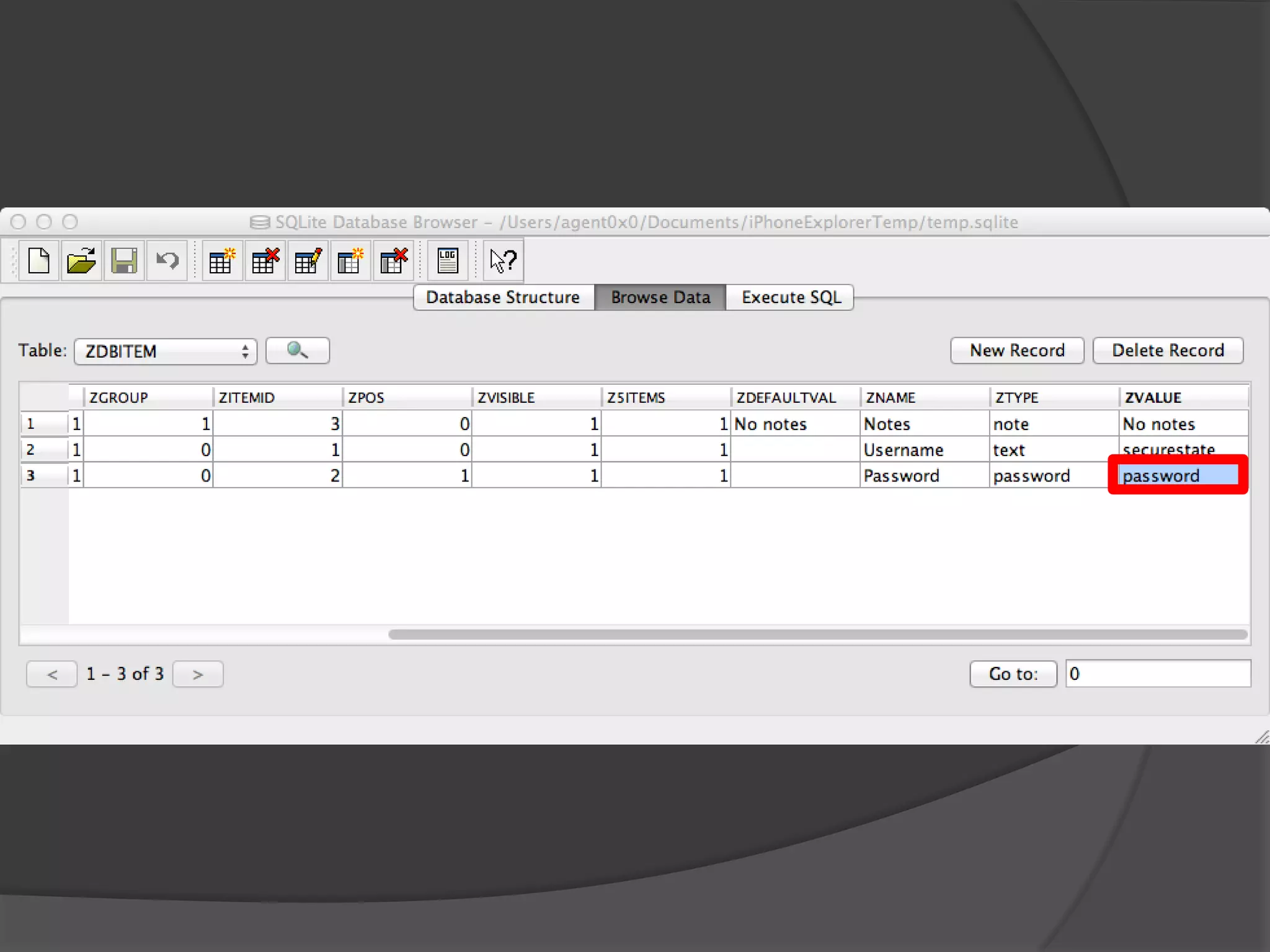The width and height of the screenshot is (1270, 952).
Task: Click the horizontal scrollbar of the table
Action: 817,635
